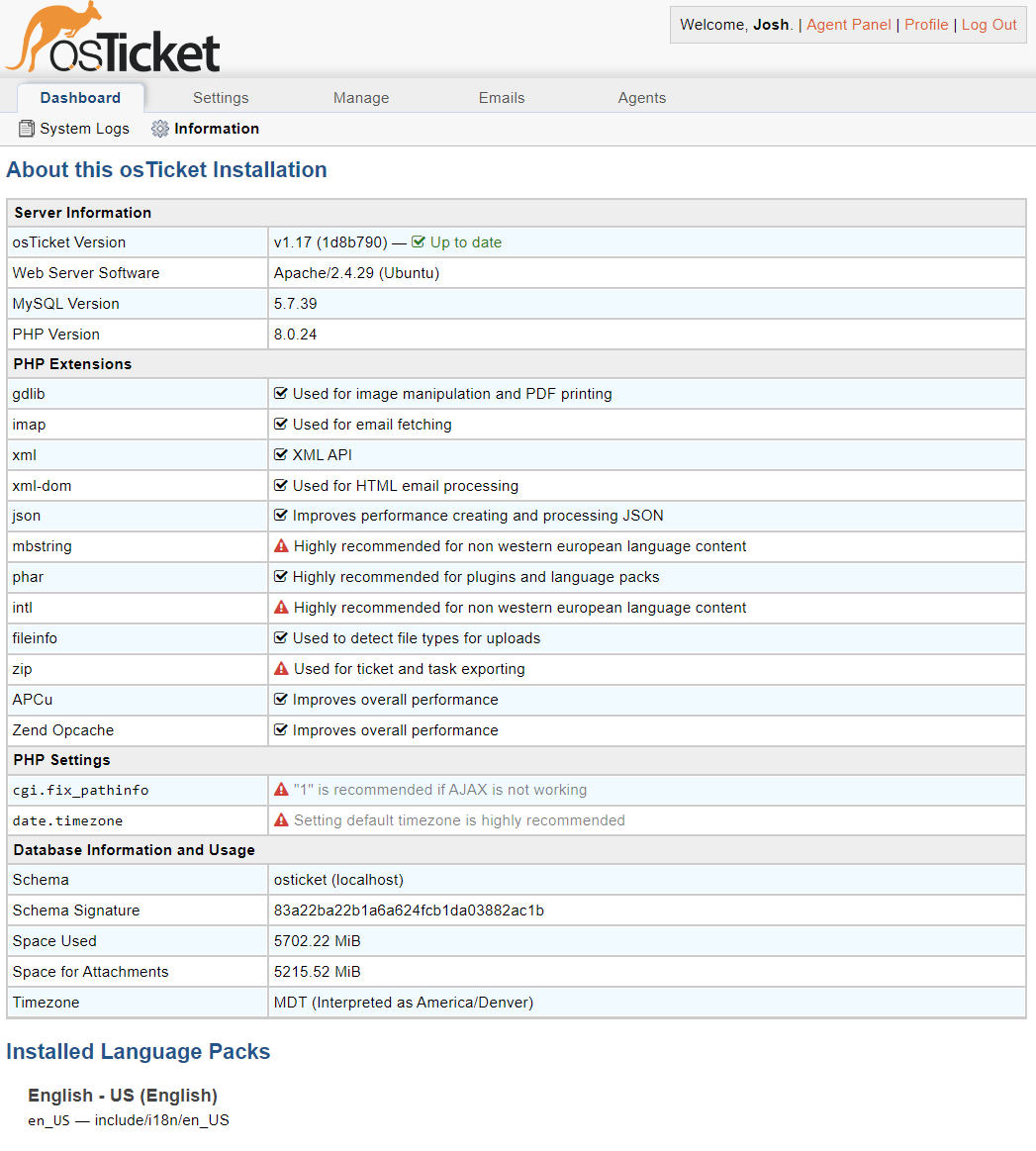1036x1151 pixels.
Task: Click the check icon beside XML API
Action: coord(280,454)
